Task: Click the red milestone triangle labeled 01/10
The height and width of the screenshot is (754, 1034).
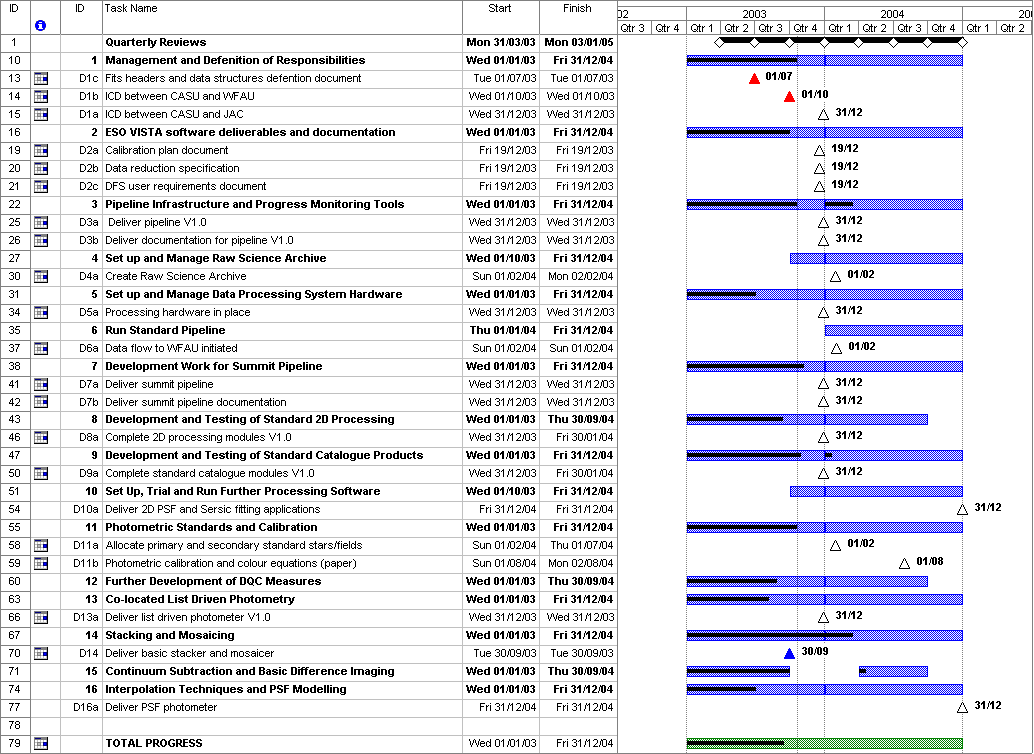Action: point(789,96)
